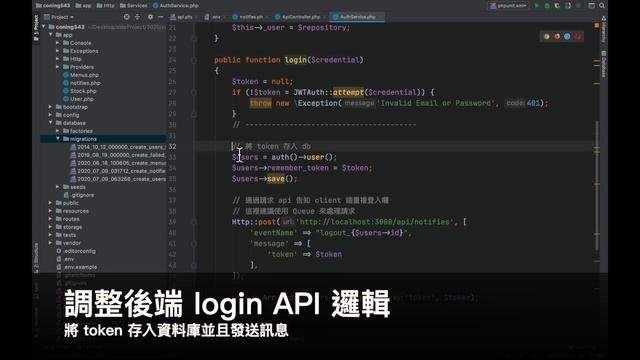This screenshot has height=360, width=640.
Task: Open notifies.php in project tree
Action: [82, 83]
